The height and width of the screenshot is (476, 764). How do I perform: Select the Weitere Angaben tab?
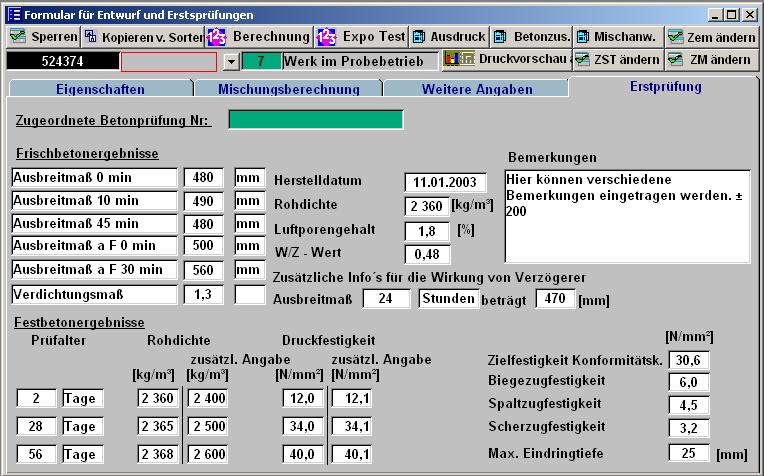(x=476, y=89)
